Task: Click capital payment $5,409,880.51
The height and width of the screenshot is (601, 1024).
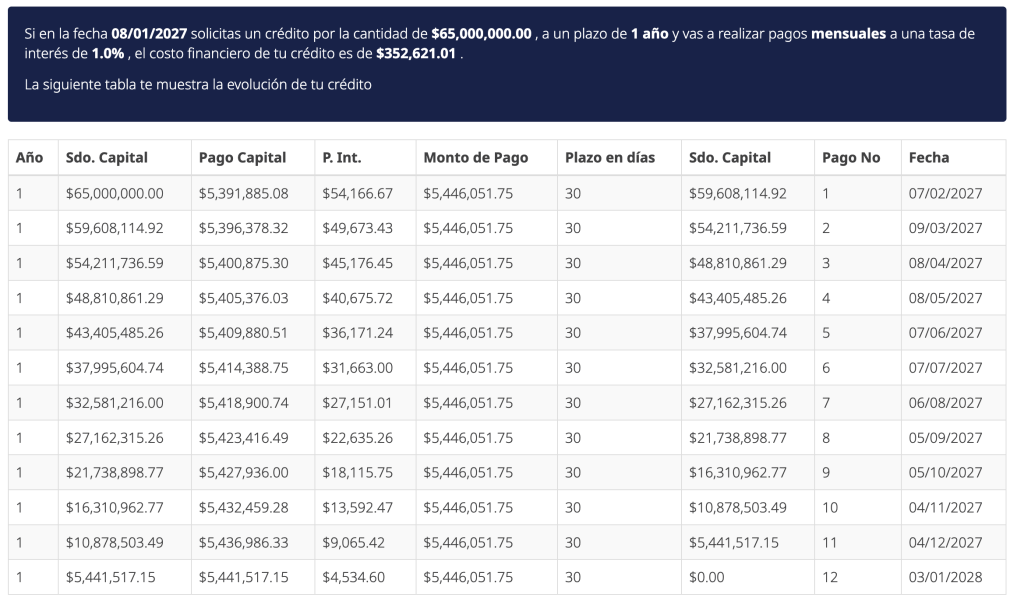Action: pyautogui.click(x=244, y=333)
